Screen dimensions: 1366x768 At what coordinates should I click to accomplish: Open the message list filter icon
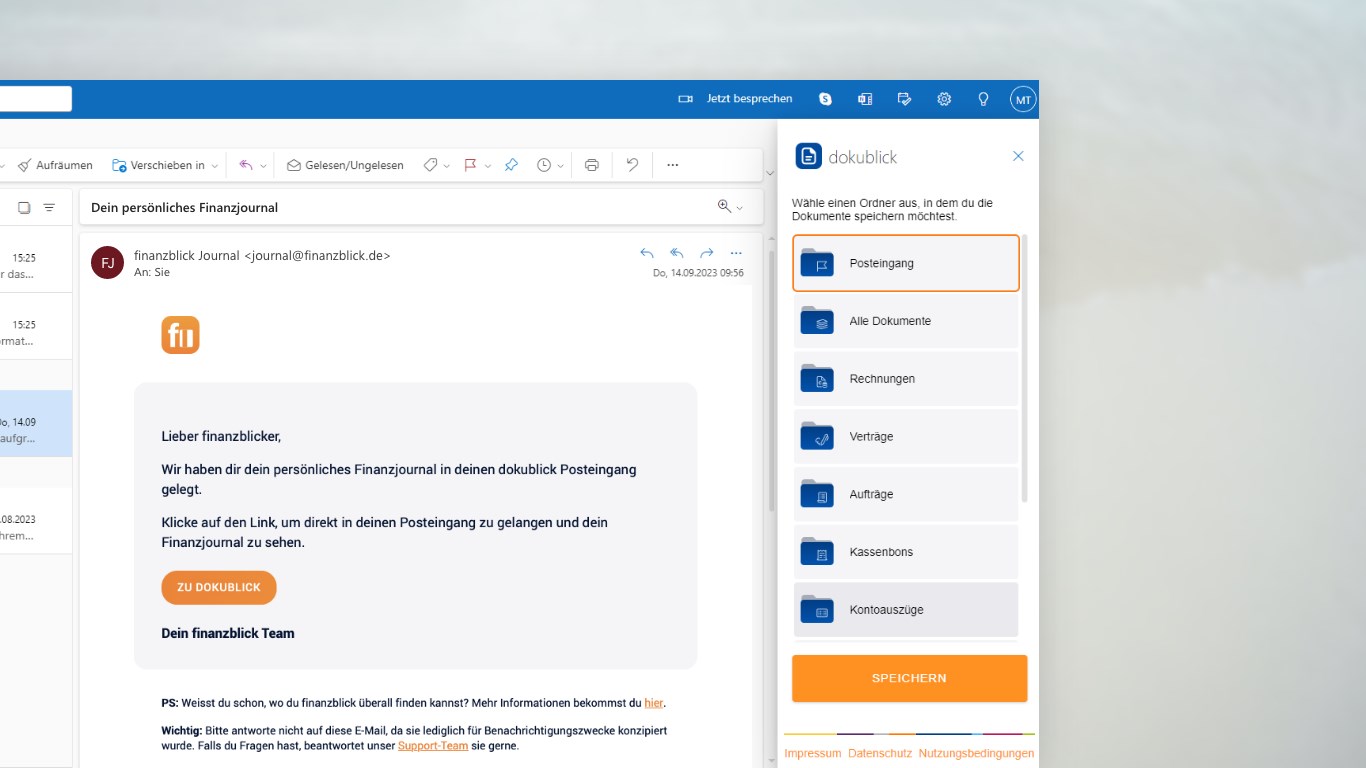pos(49,208)
